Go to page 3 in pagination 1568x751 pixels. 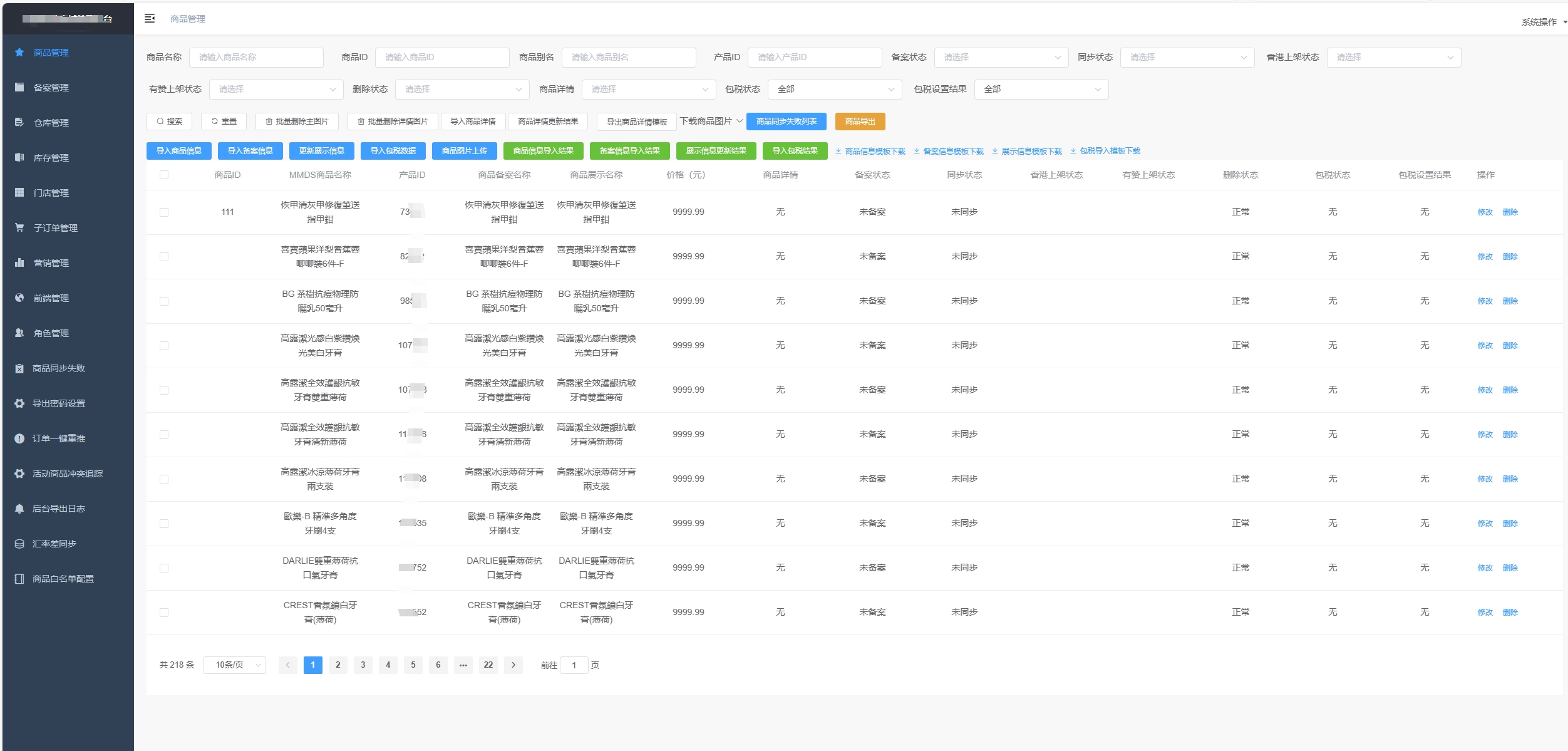[x=363, y=665]
